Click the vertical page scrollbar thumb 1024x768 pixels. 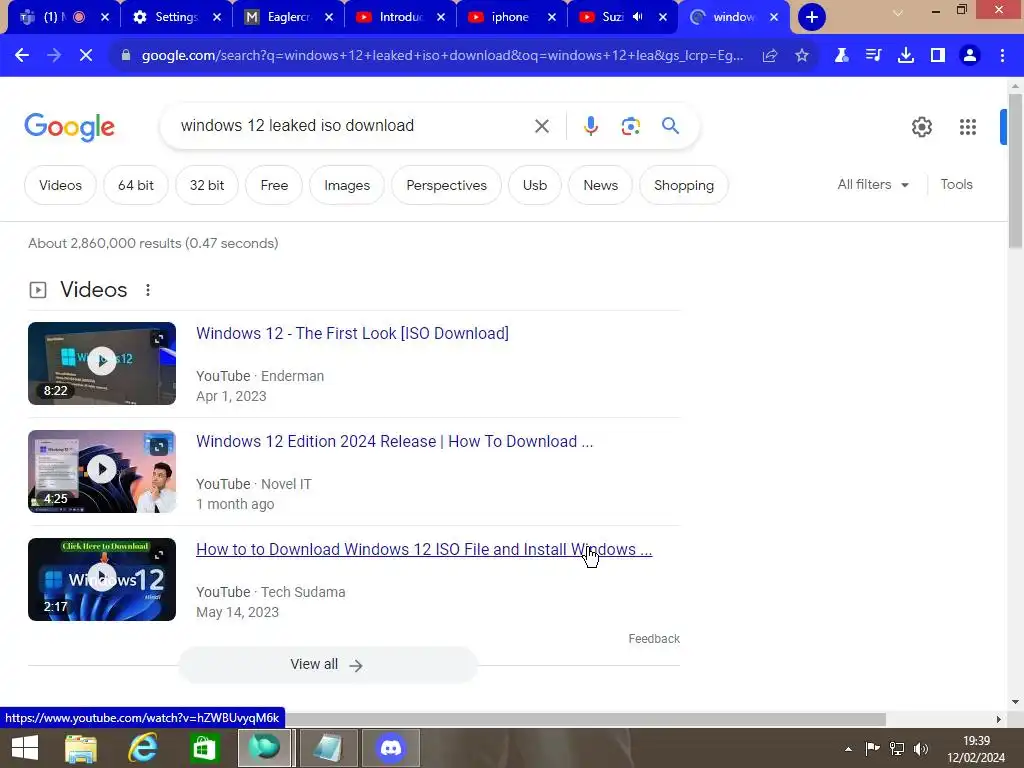click(x=1015, y=171)
